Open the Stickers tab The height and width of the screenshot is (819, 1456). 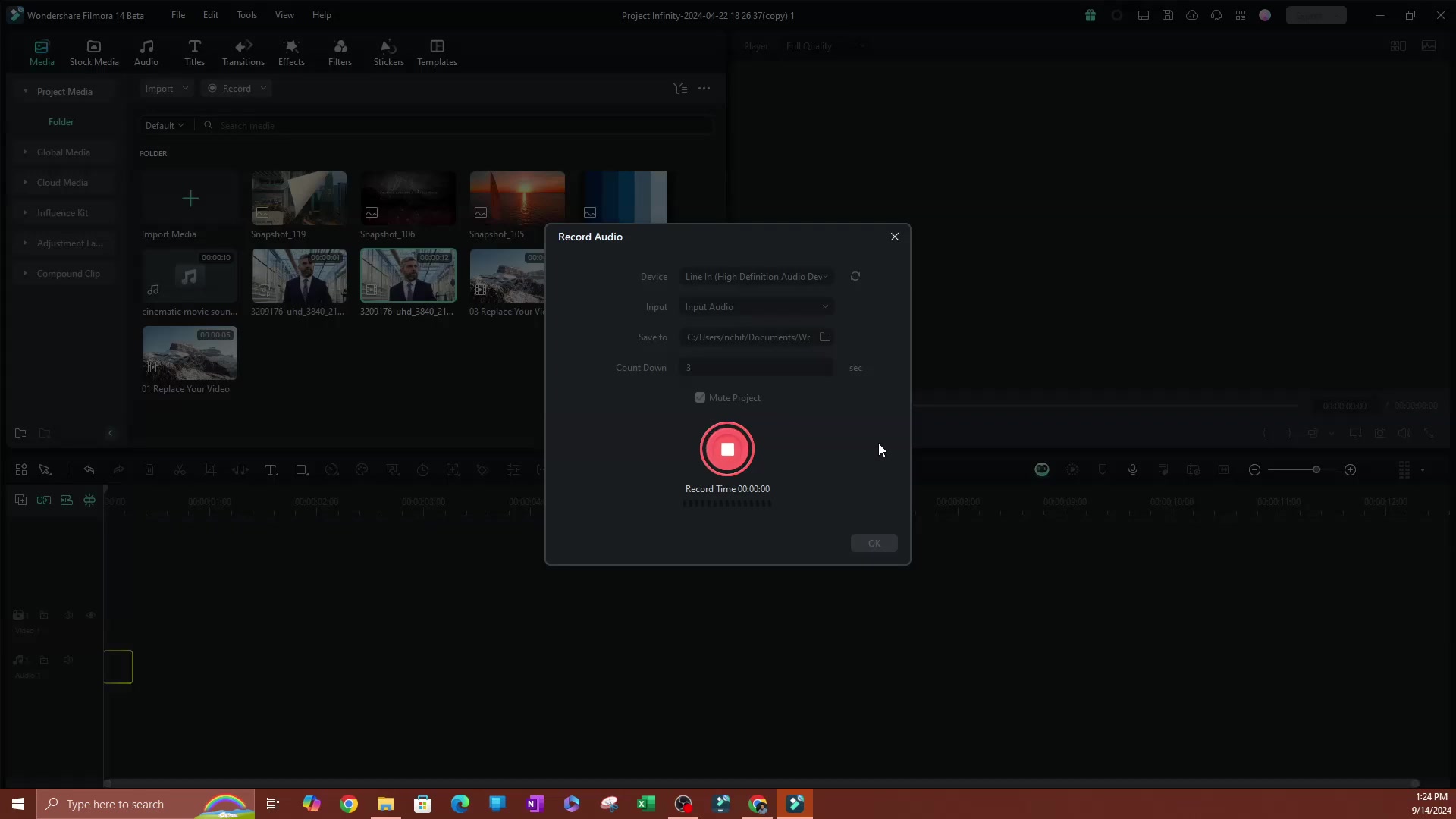pos(388,52)
